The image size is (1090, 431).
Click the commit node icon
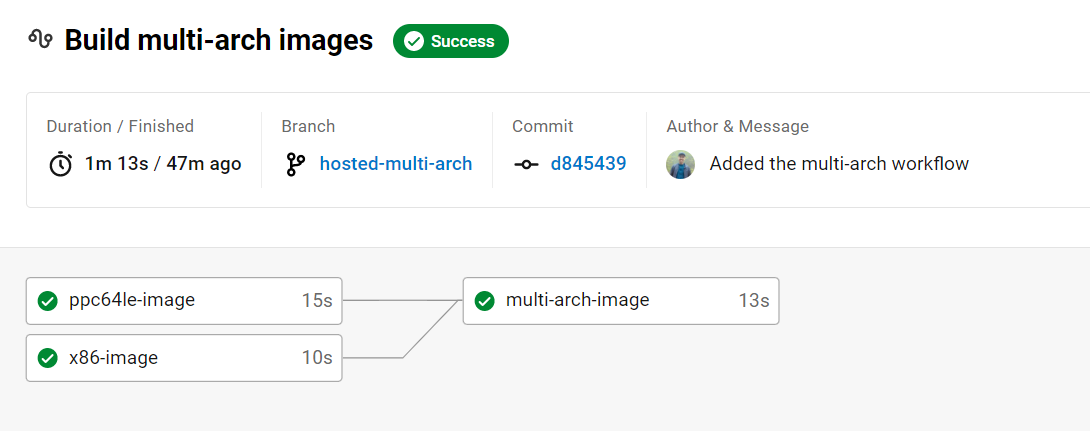point(526,165)
